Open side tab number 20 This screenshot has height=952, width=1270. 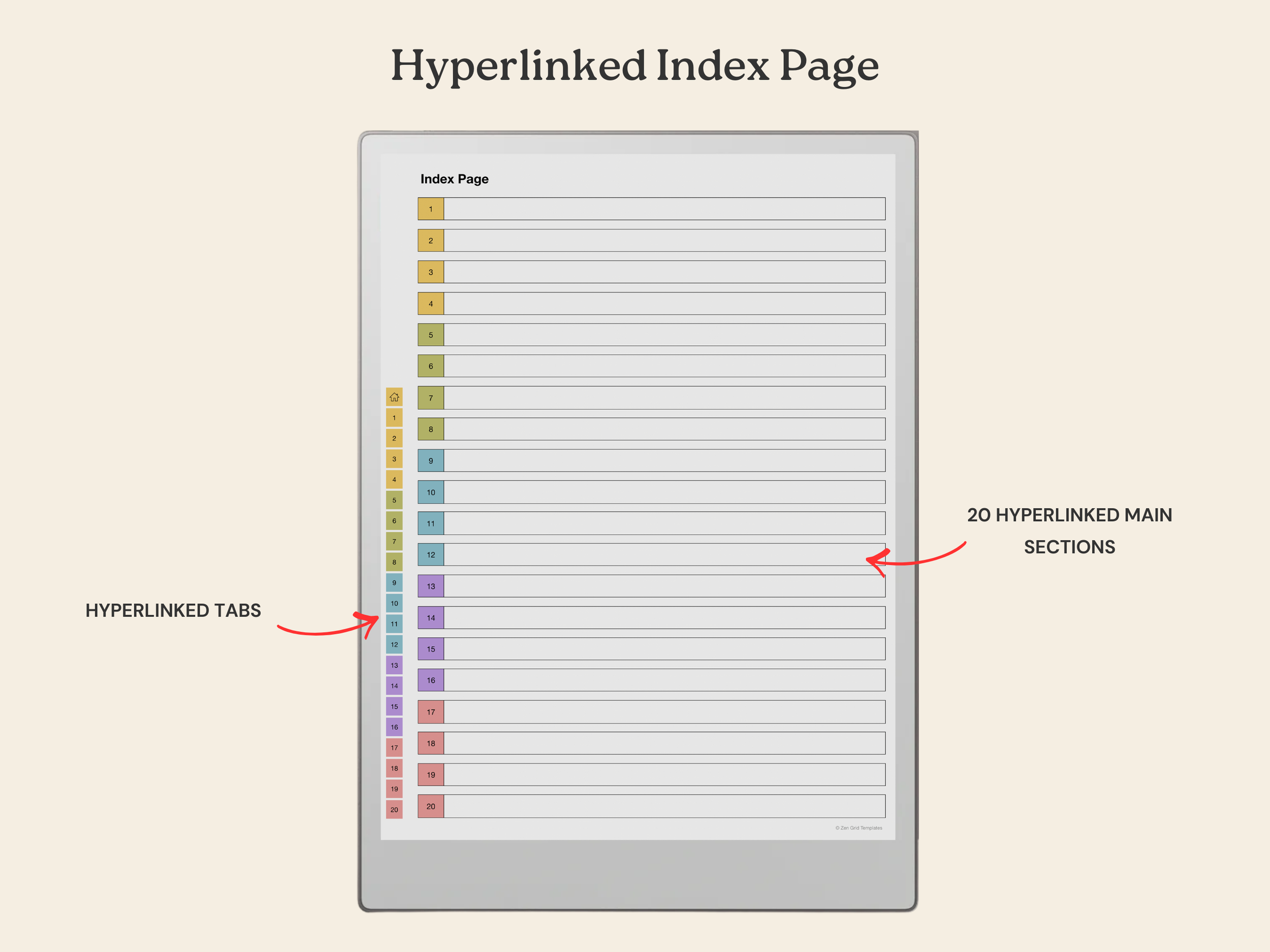click(x=394, y=810)
